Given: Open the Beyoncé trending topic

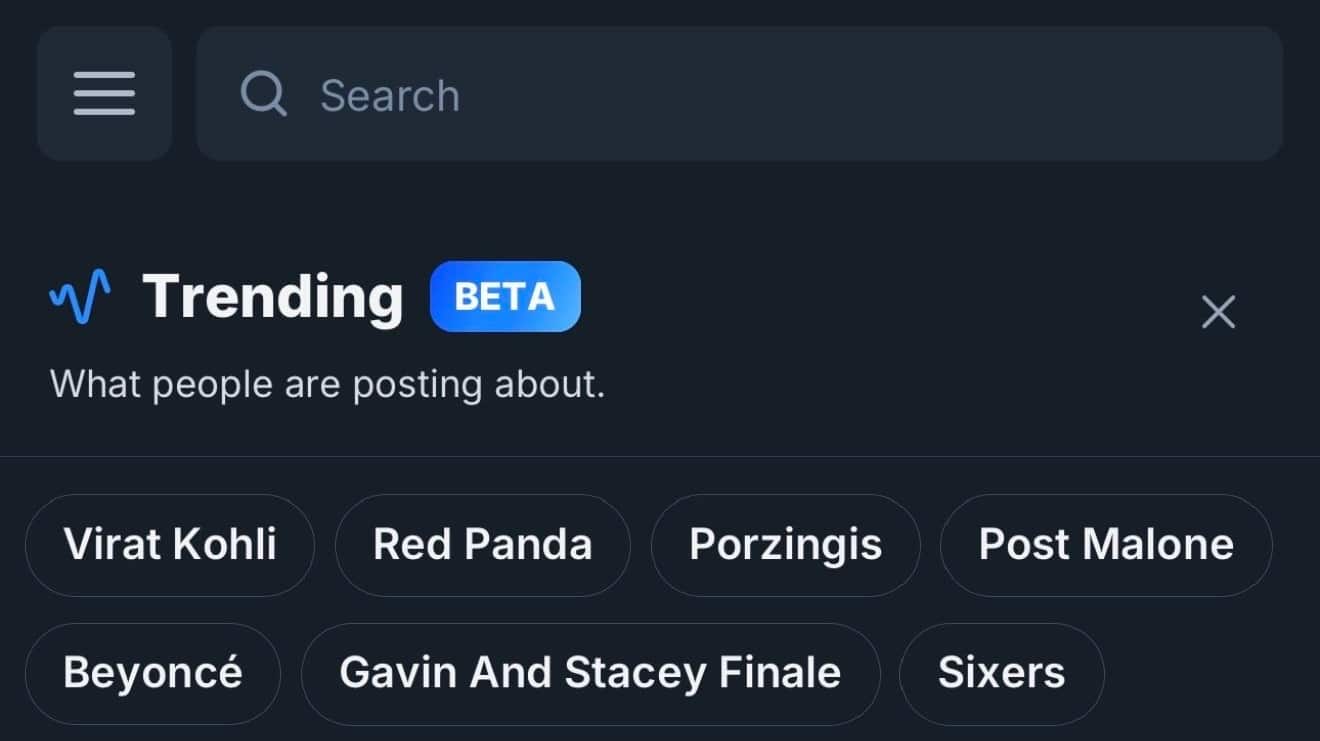Looking at the screenshot, I should tap(152, 672).
